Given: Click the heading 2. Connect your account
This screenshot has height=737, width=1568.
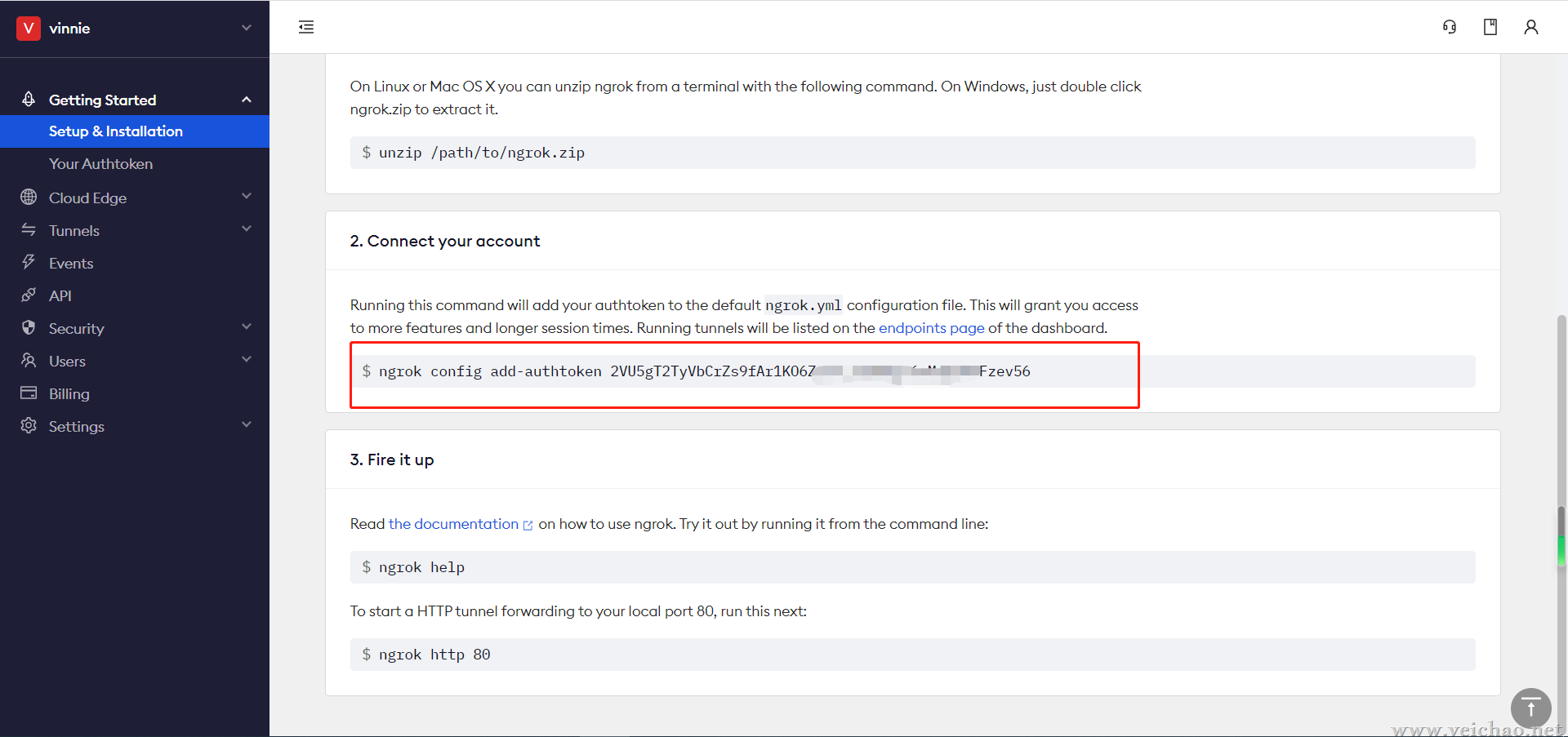Looking at the screenshot, I should (x=445, y=241).
